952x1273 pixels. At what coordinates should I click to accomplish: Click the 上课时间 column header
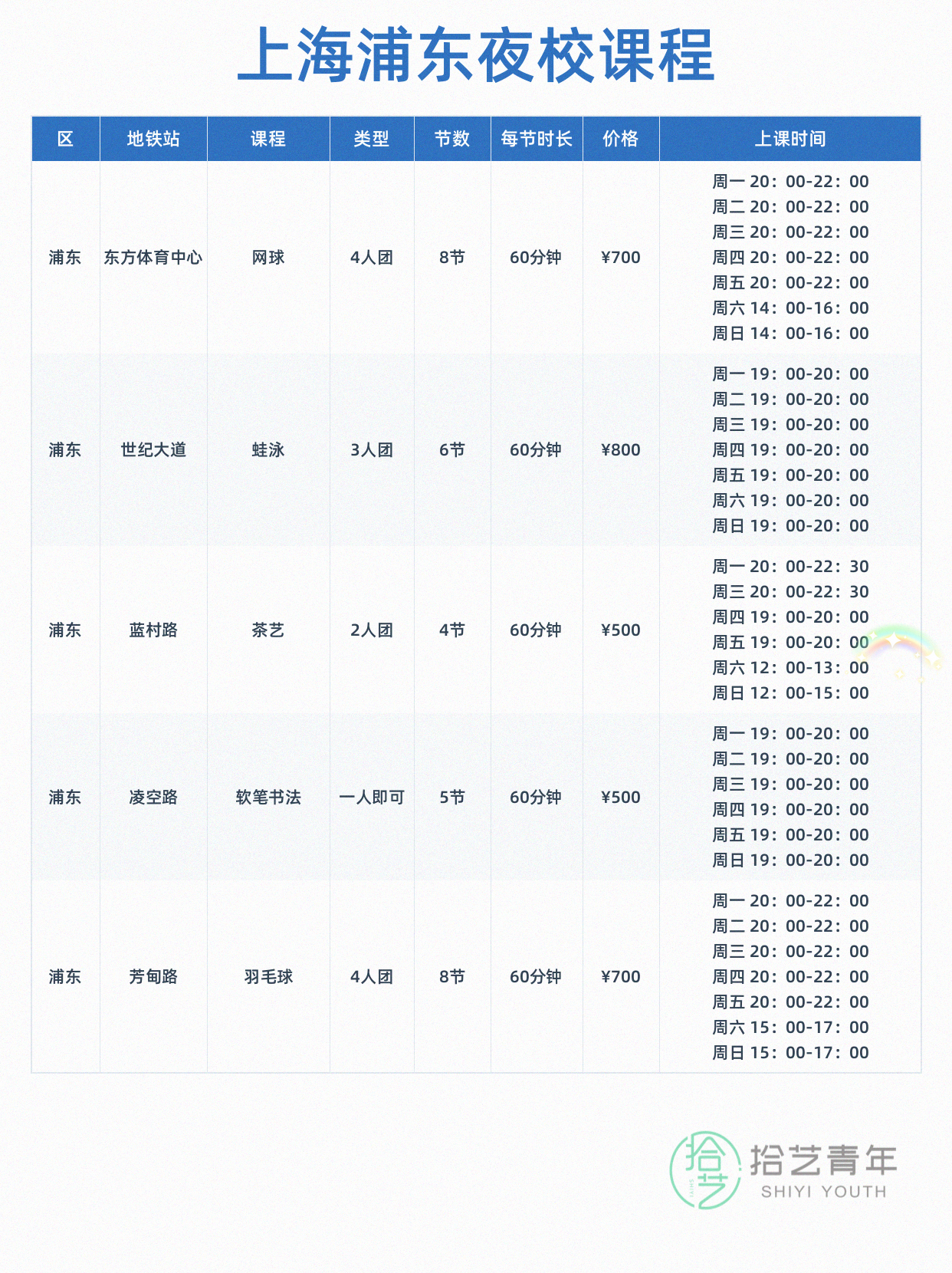(x=790, y=139)
